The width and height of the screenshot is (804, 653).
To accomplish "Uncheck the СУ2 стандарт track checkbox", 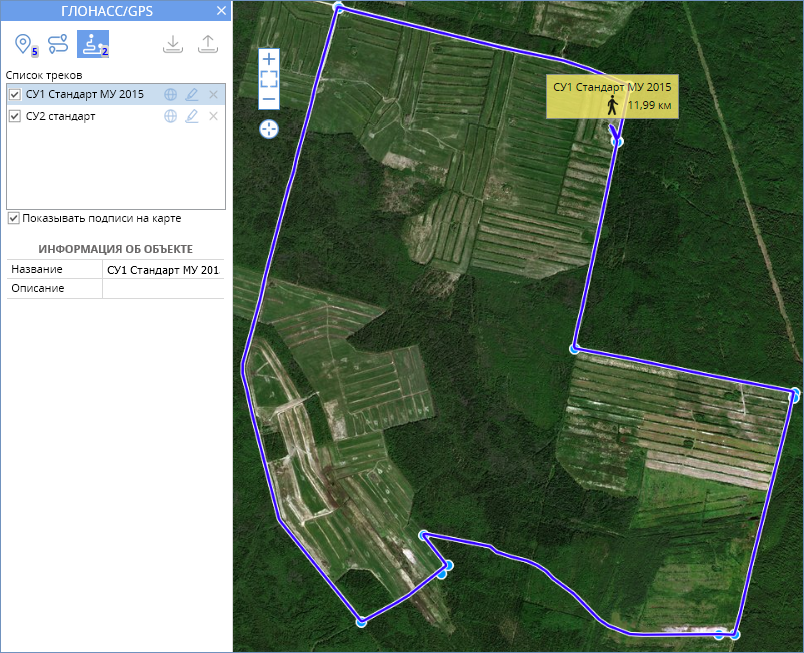I will coord(15,116).
